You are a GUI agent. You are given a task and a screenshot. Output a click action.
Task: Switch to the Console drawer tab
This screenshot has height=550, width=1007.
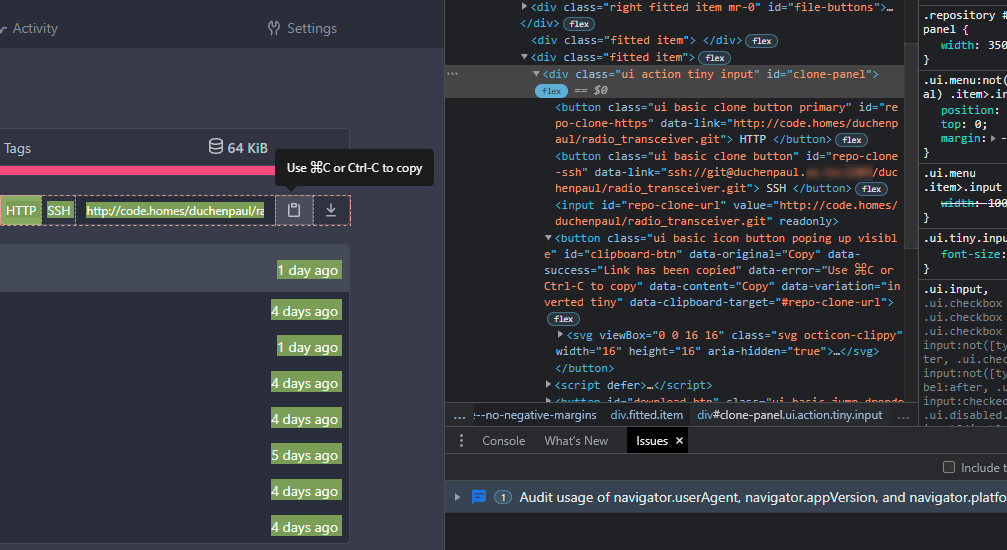coord(504,441)
